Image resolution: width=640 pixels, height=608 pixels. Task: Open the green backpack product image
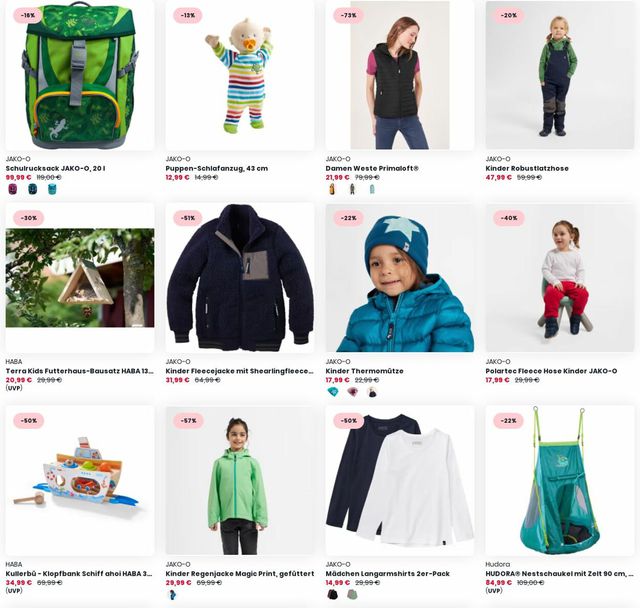point(80,75)
